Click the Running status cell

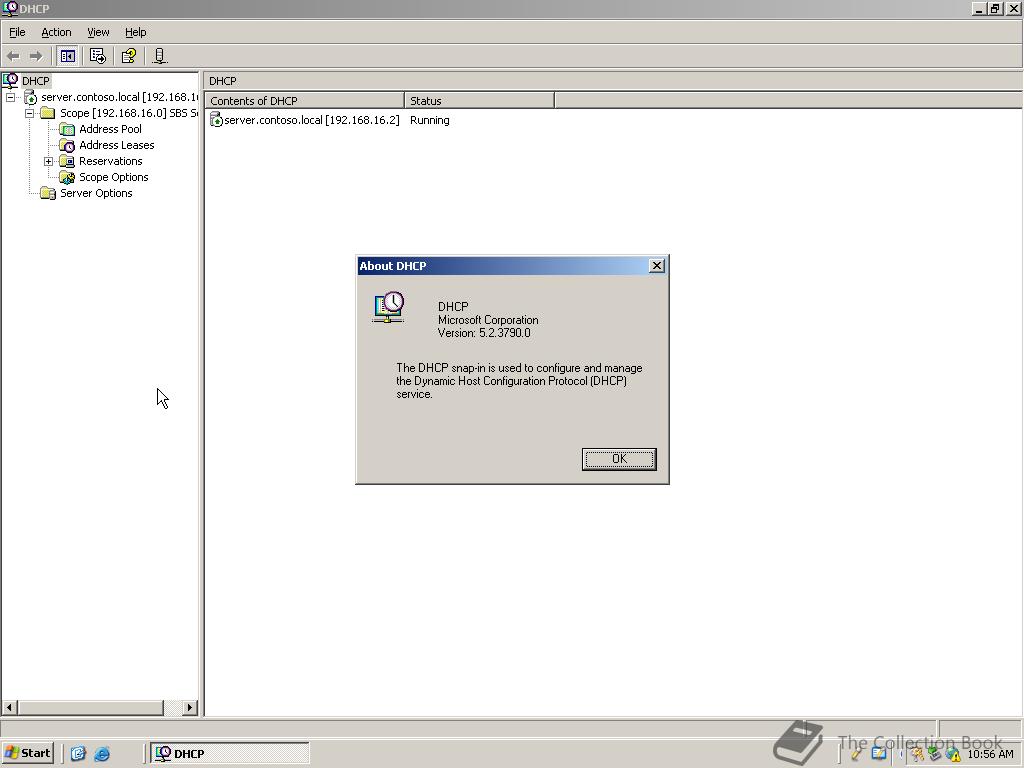click(430, 120)
